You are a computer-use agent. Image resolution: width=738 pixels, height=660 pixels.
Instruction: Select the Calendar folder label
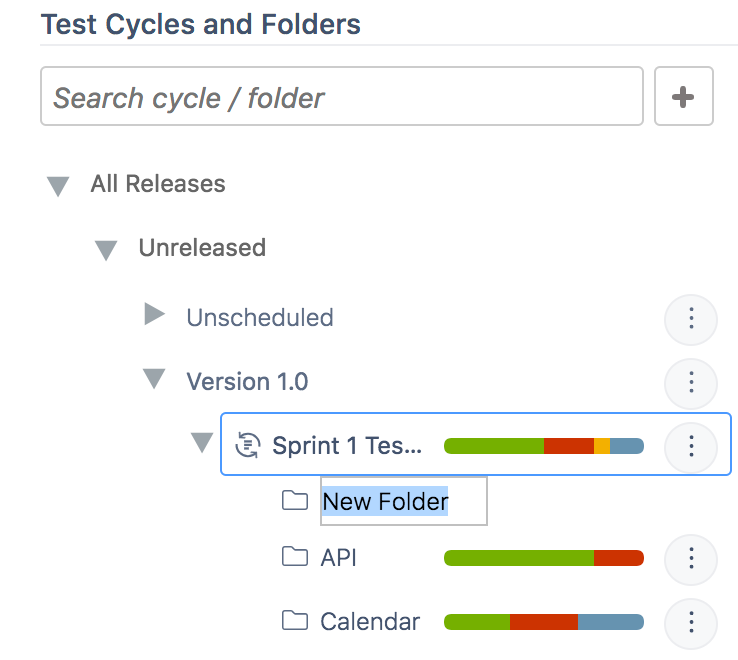click(370, 622)
